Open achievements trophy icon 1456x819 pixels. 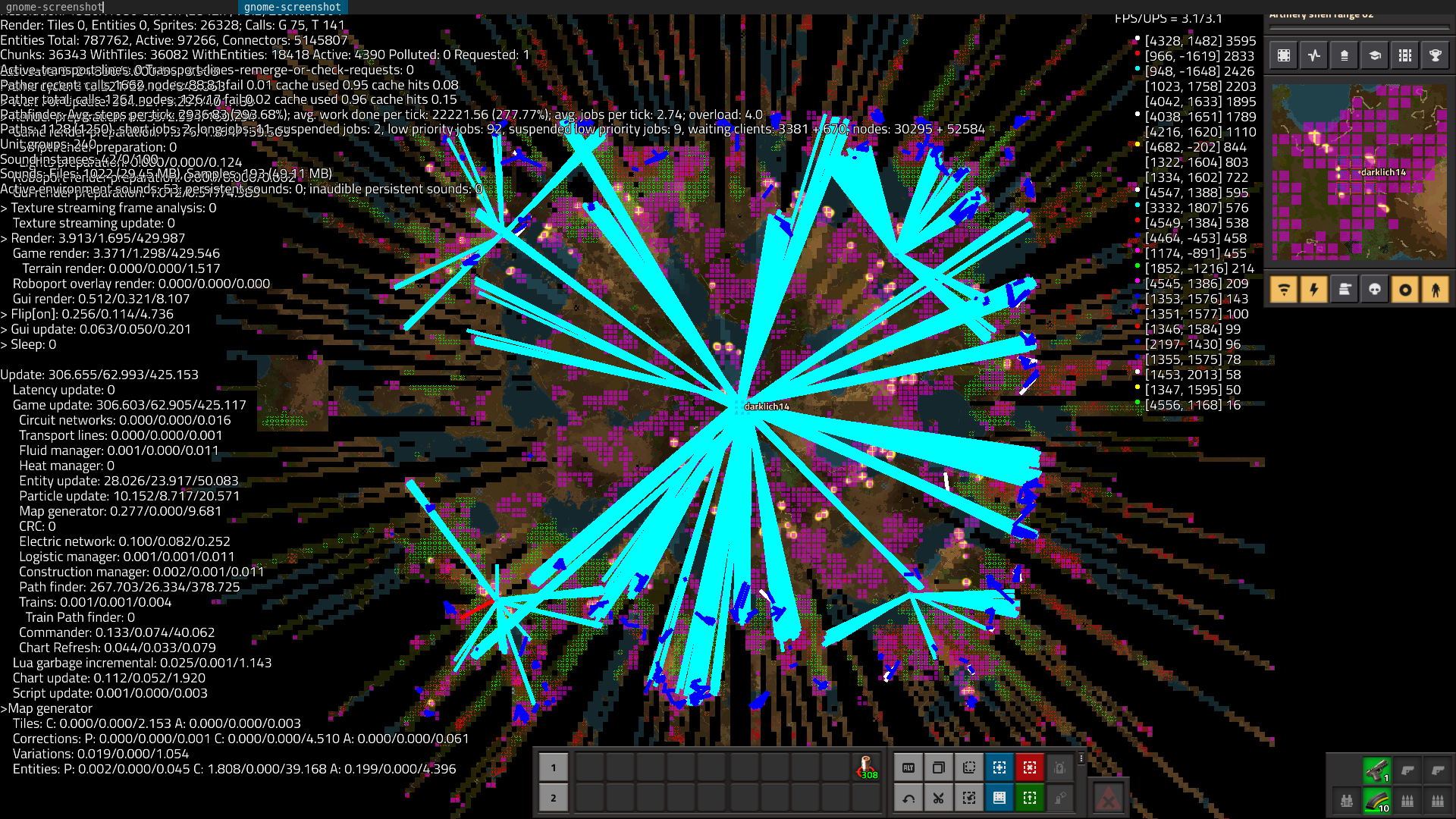click(x=1436, y=55)
